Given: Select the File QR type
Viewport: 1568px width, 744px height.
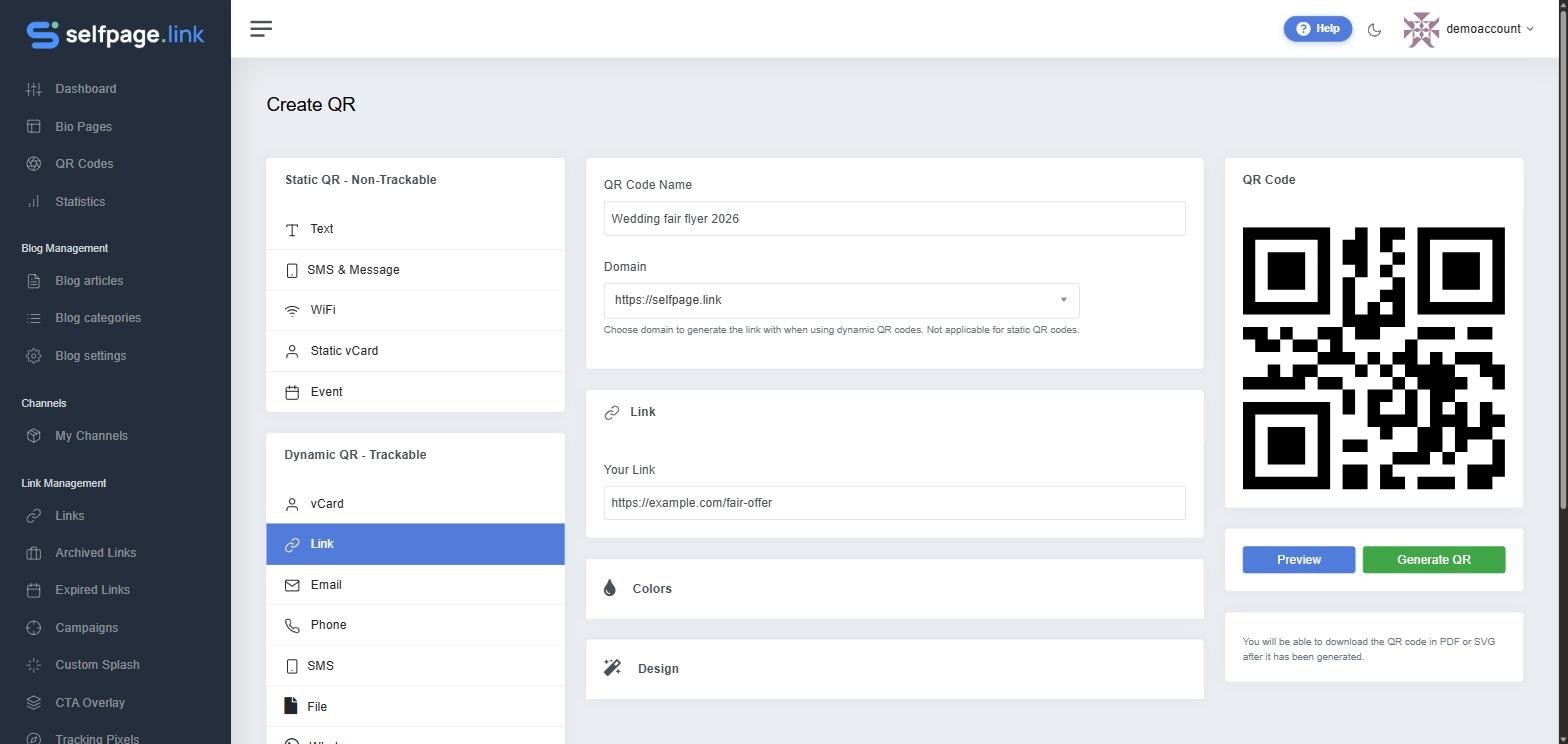Looking at the screenshot, I should [x=415, y=707].
